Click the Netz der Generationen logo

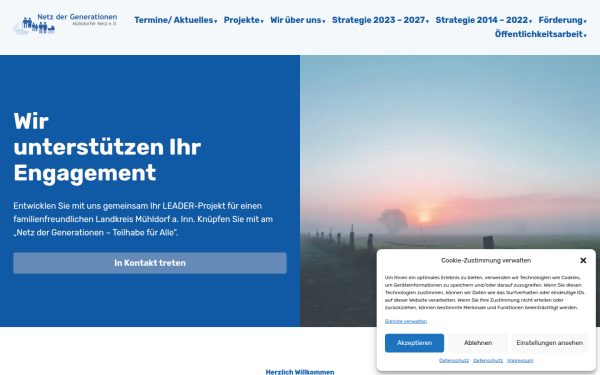tap(65, 24)
